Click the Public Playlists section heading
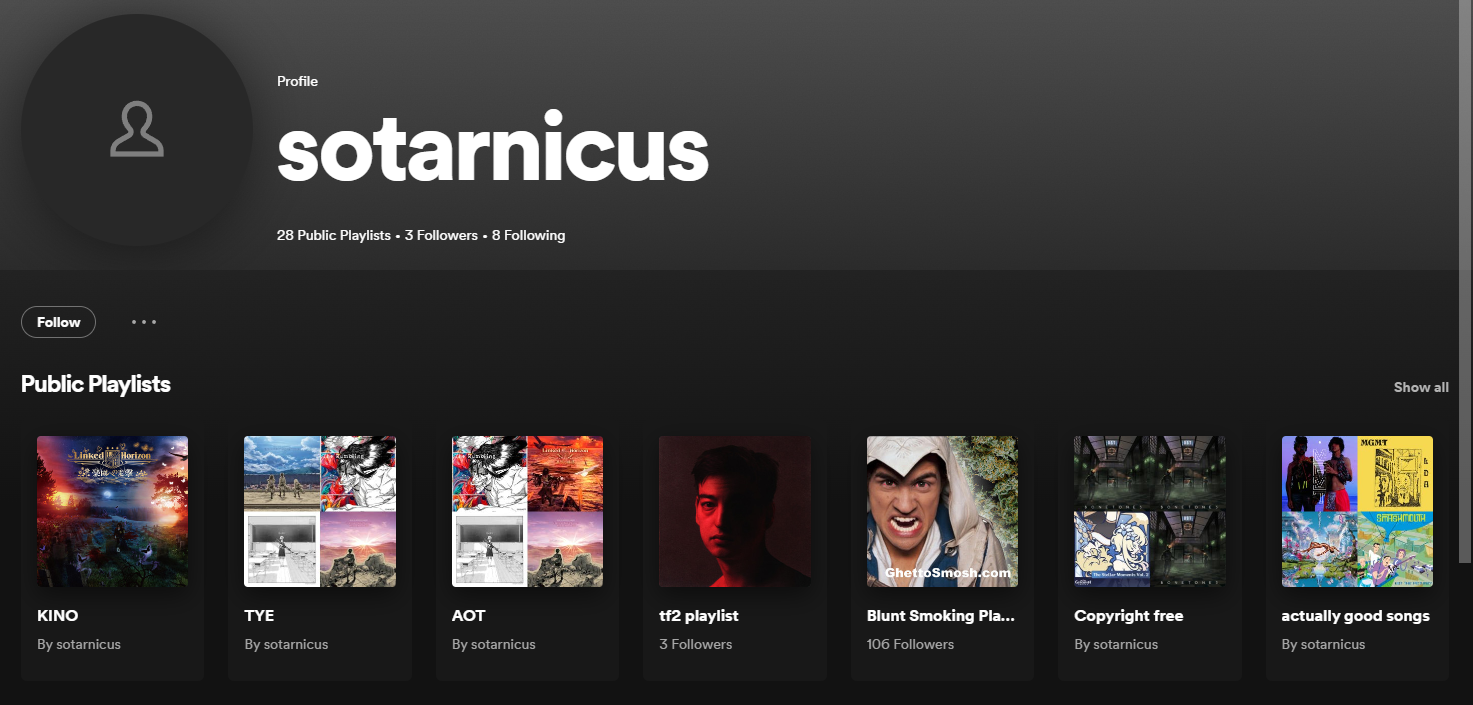Screen dimensions: 1473x705 [96, 384]
